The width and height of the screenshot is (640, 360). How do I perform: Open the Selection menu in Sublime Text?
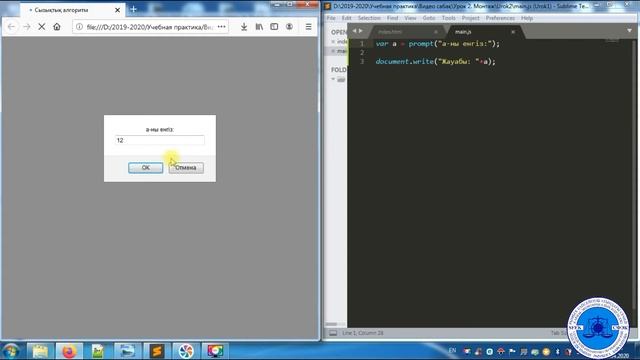point(369,18)
